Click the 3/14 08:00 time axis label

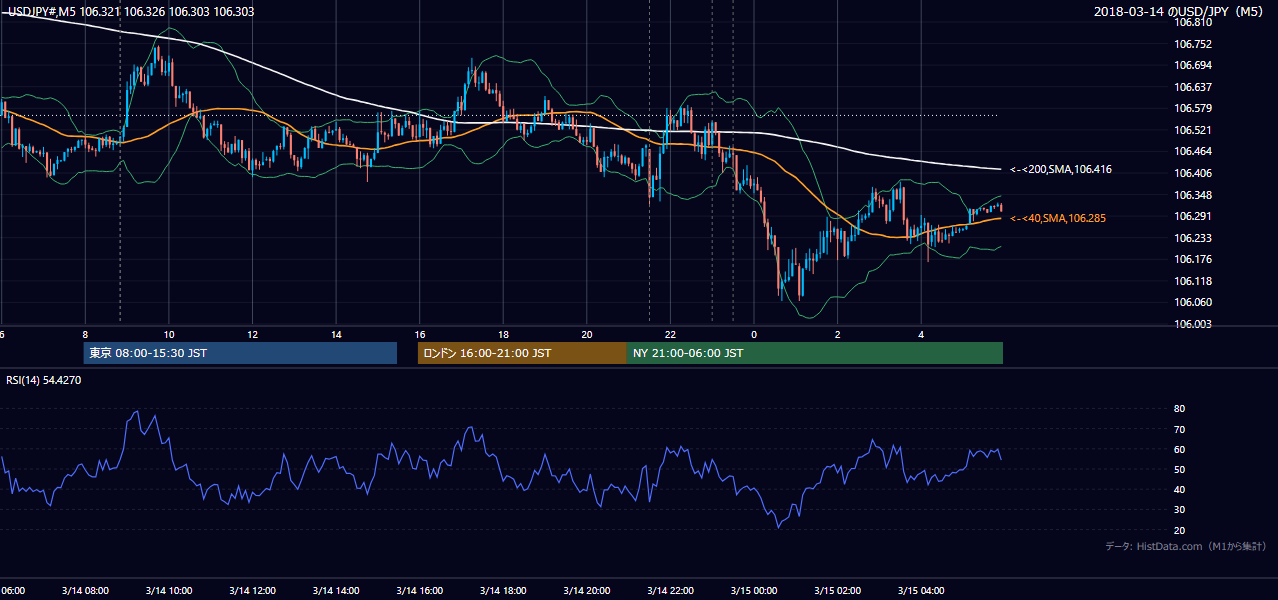tap(85, 590)
